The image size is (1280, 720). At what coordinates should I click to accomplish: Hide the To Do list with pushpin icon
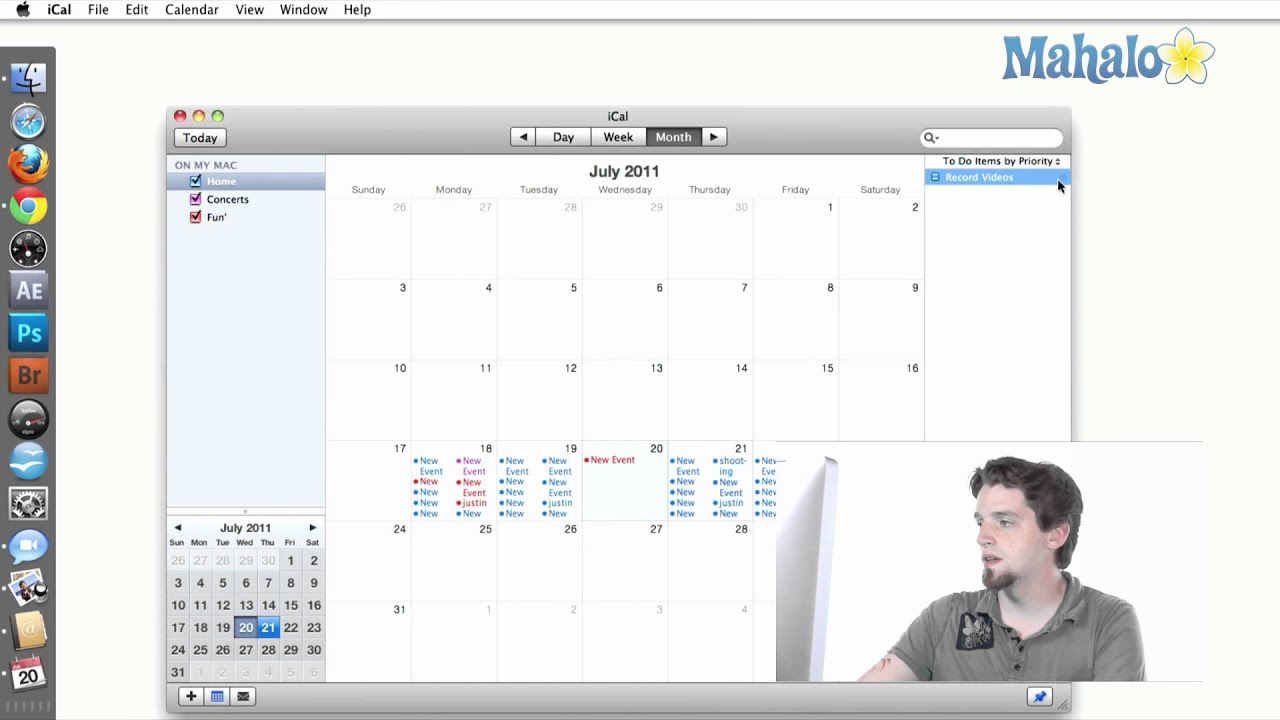(1039, 697)
